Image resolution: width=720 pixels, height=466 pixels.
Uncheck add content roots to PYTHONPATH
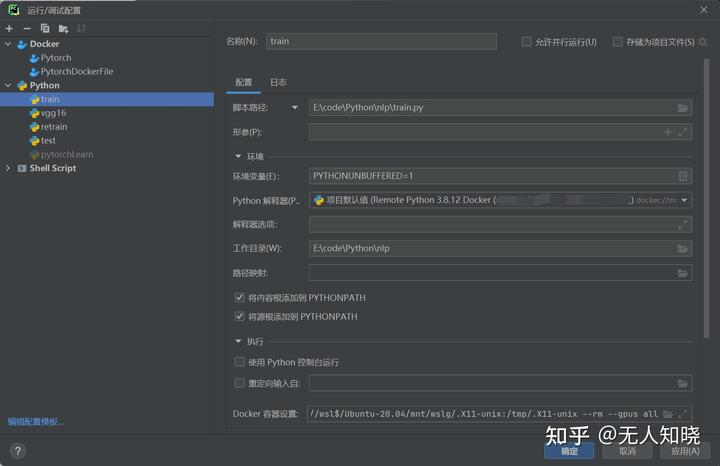pyautogui.click(x=239, y=298)
